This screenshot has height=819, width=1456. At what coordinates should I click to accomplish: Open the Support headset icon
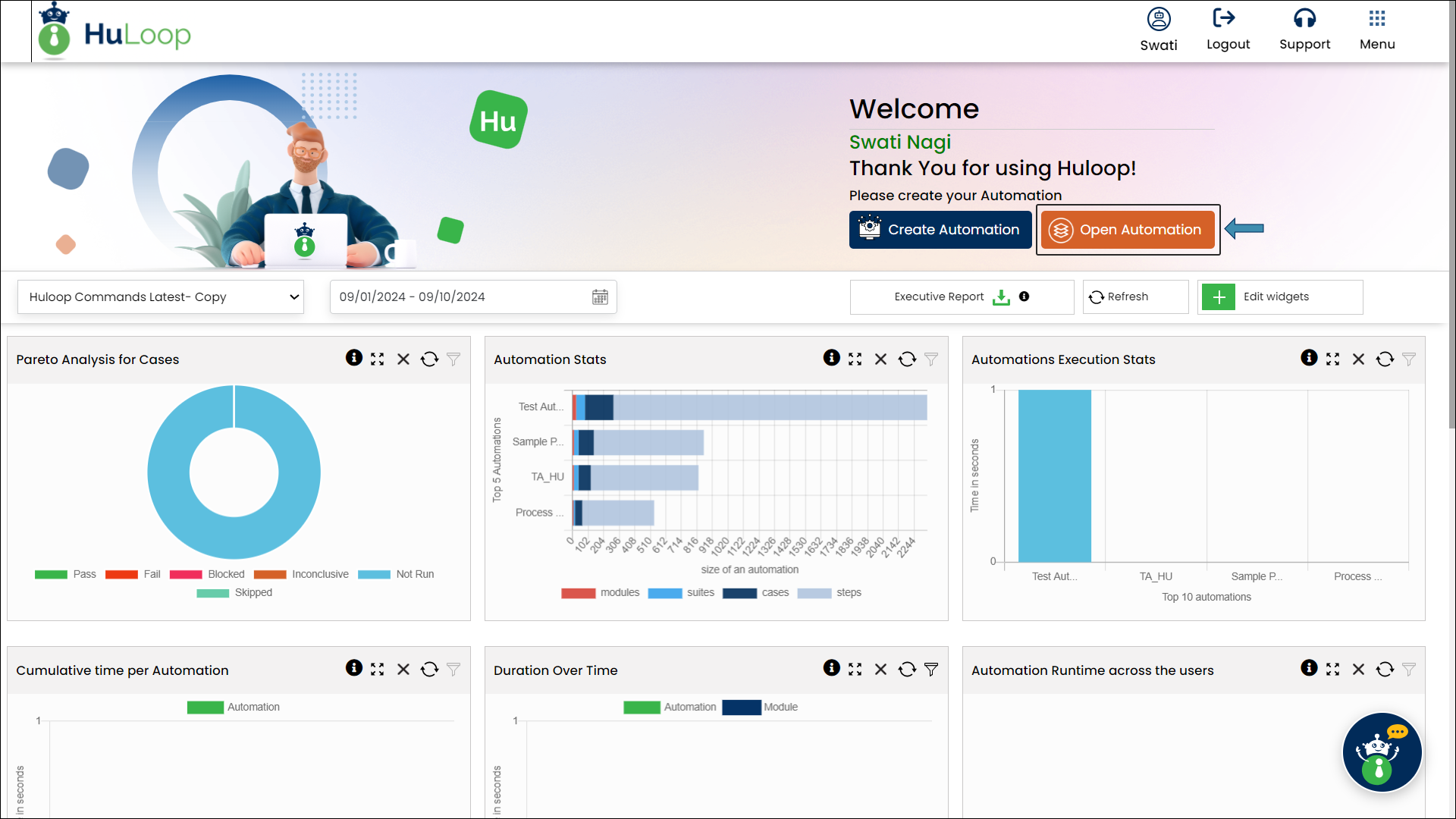tap(1304, 17)
